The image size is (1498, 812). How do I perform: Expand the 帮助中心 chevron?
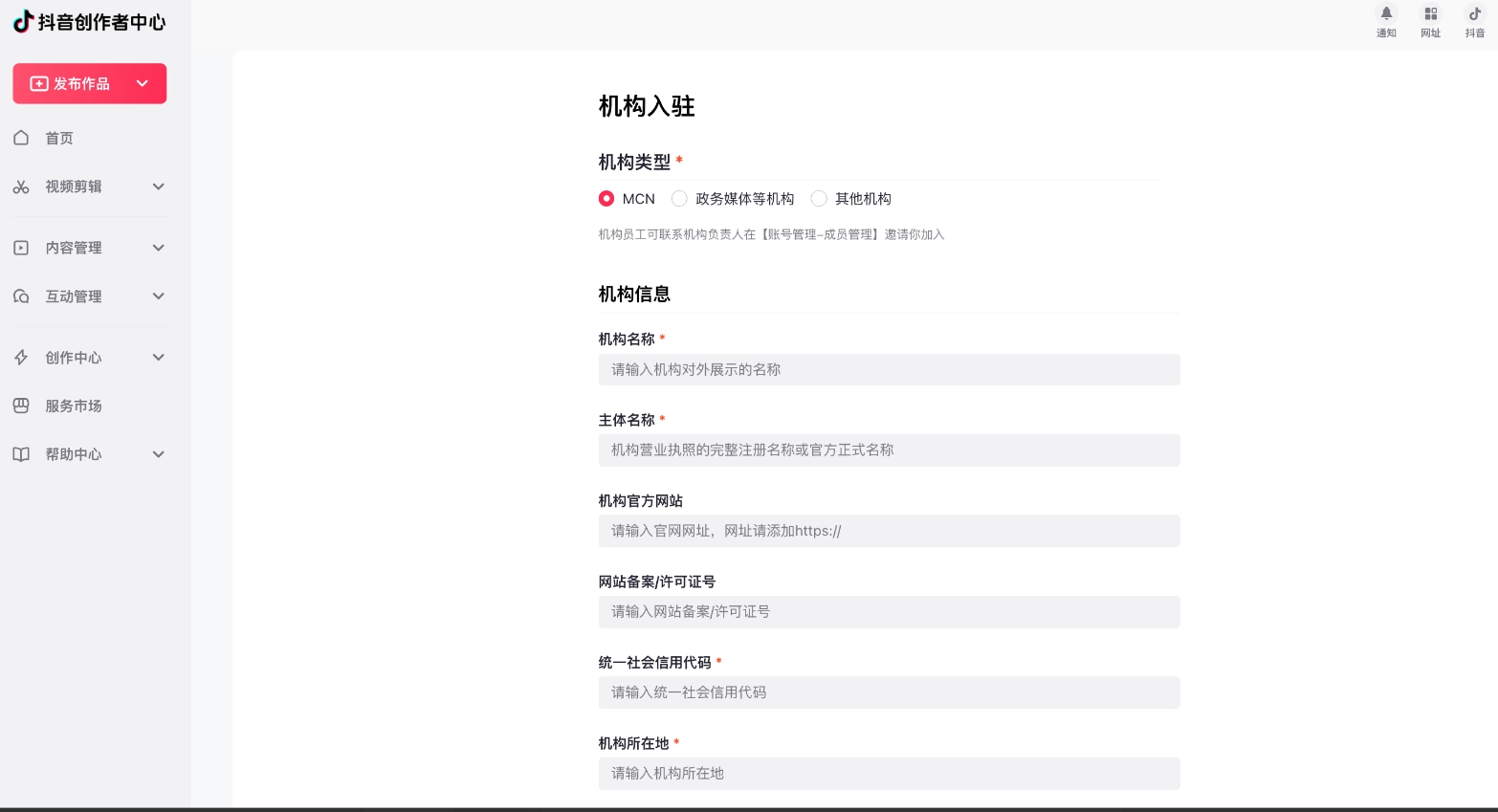click(x=159, y=454)
